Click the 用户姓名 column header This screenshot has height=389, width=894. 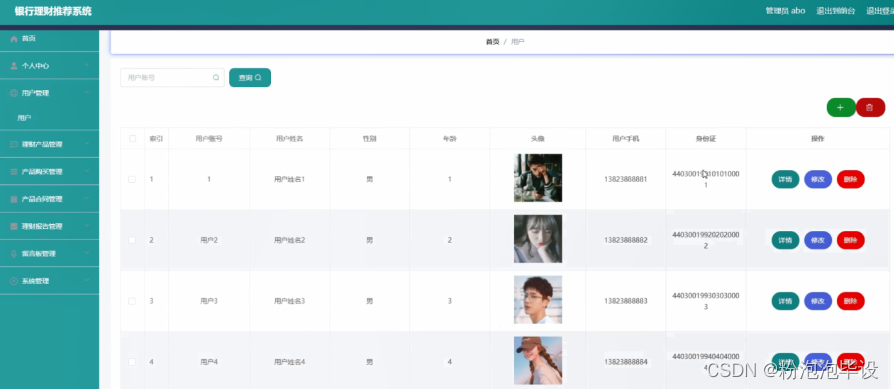coord(289,139)
